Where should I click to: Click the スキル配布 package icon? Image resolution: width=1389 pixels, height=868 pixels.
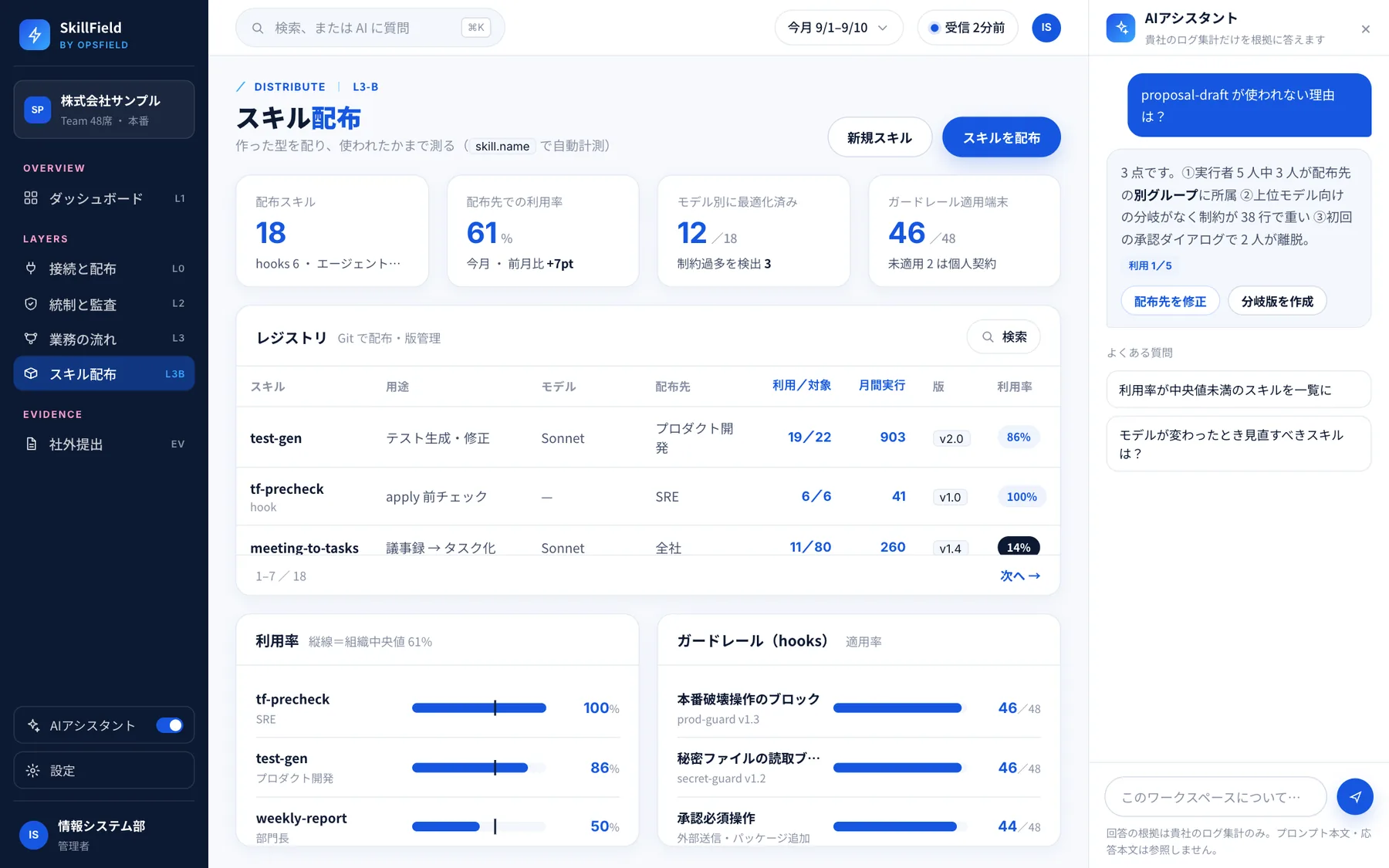(x=31, y=373)
